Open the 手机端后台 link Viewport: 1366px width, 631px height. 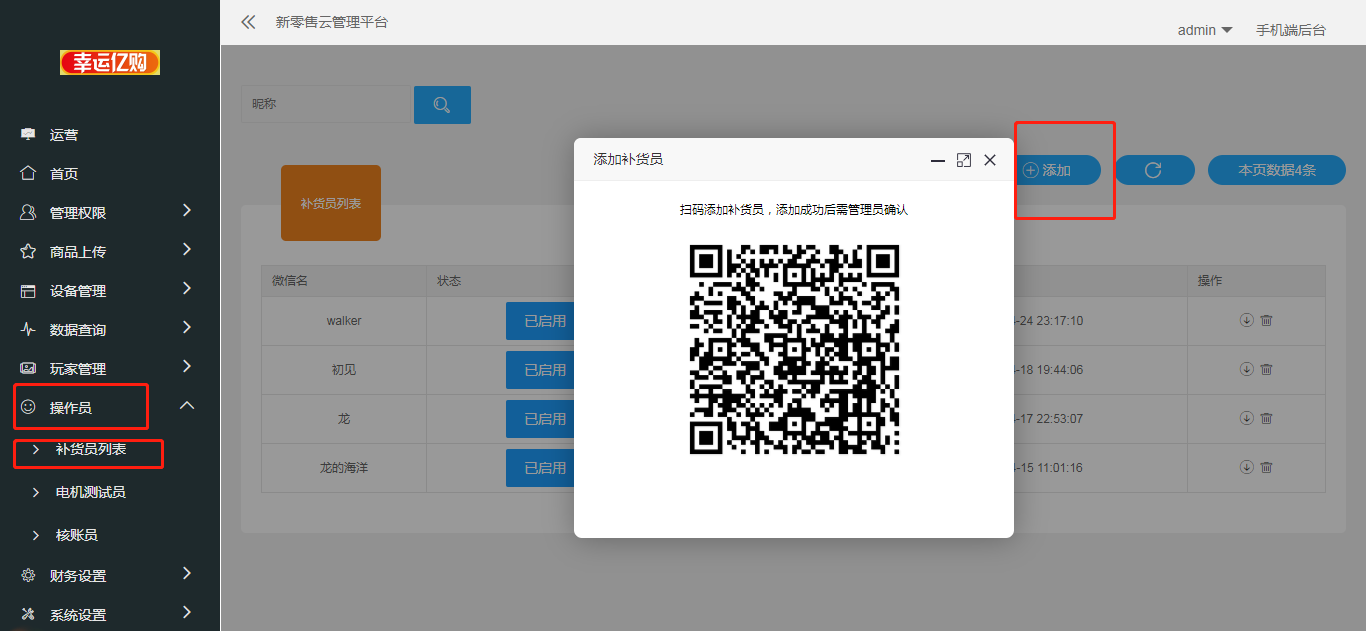tap(1290, 30)
